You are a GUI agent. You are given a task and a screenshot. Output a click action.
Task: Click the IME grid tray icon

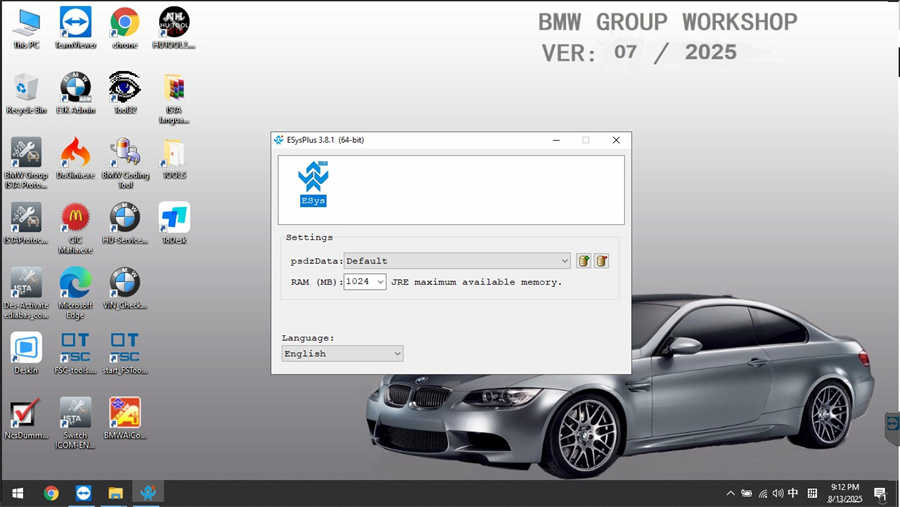[812, 493]
